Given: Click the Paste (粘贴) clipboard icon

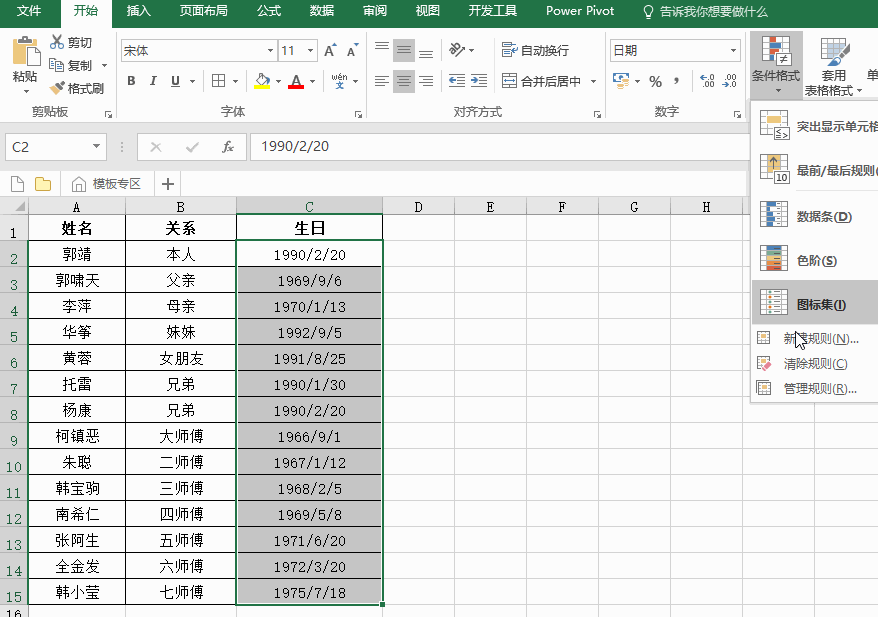Looking at the screenshot, I should pyautogui.click(x=26, y=51).
